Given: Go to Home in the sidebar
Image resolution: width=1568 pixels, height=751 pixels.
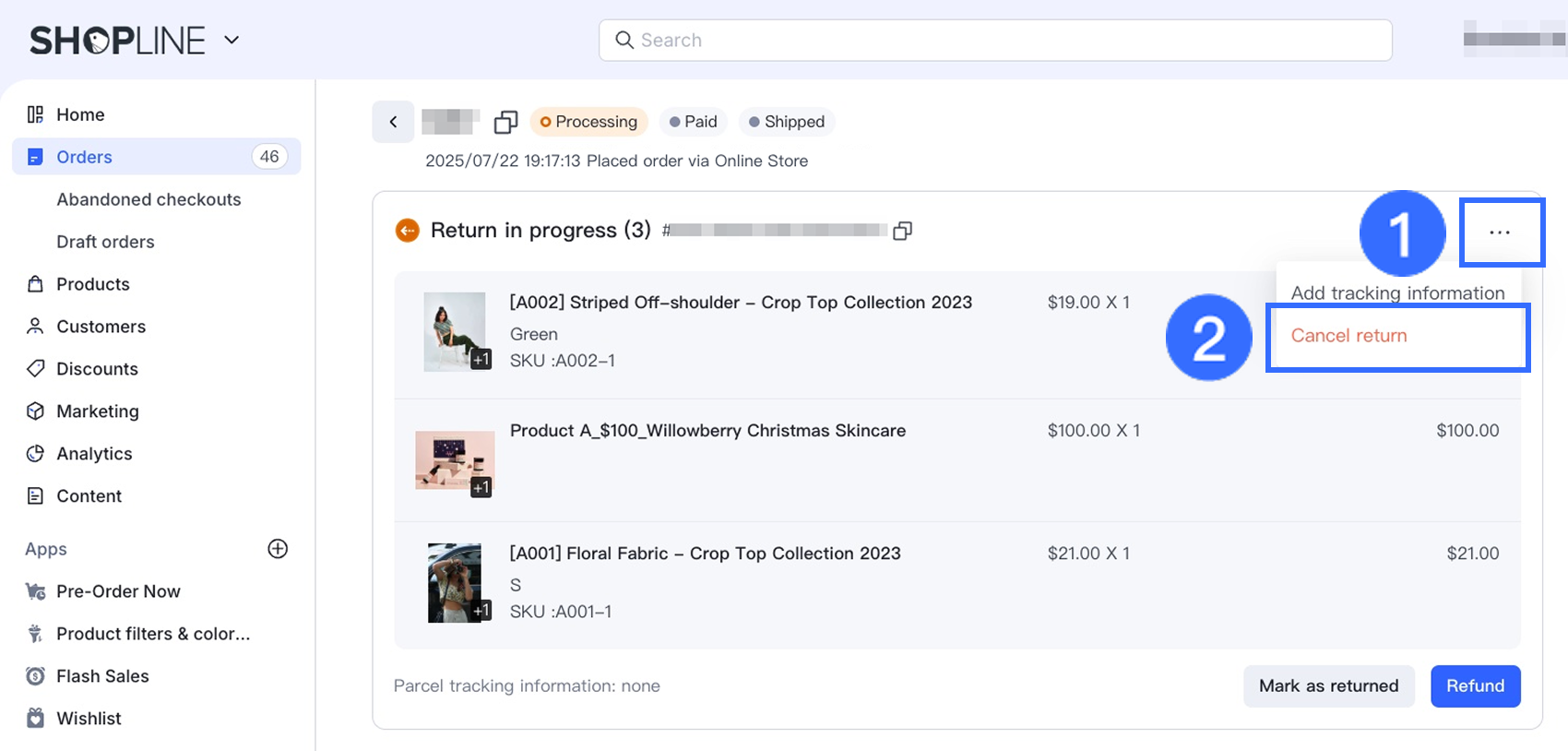Looking at the screenshot, I should [x=80, y=114].
